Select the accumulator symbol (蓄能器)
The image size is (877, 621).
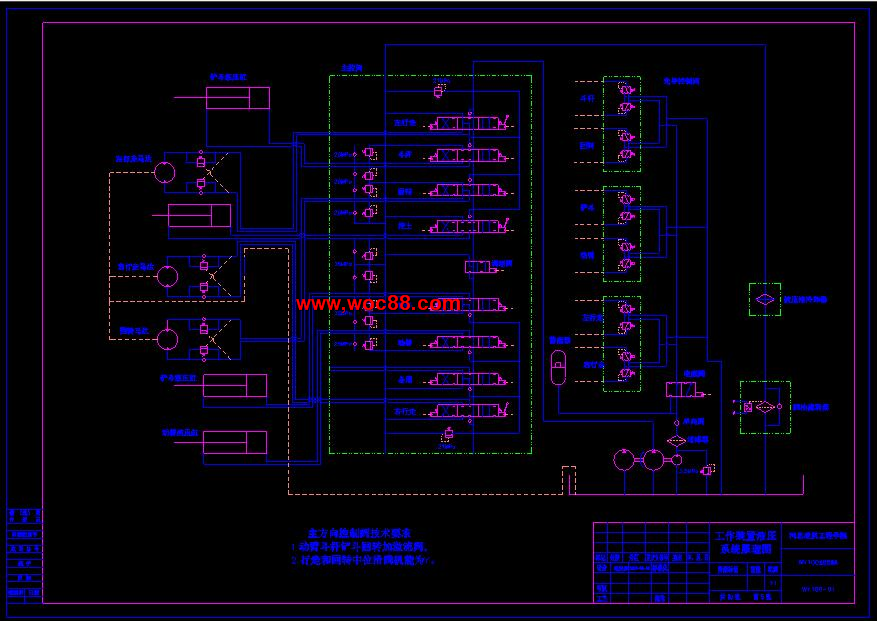[558, 368]
